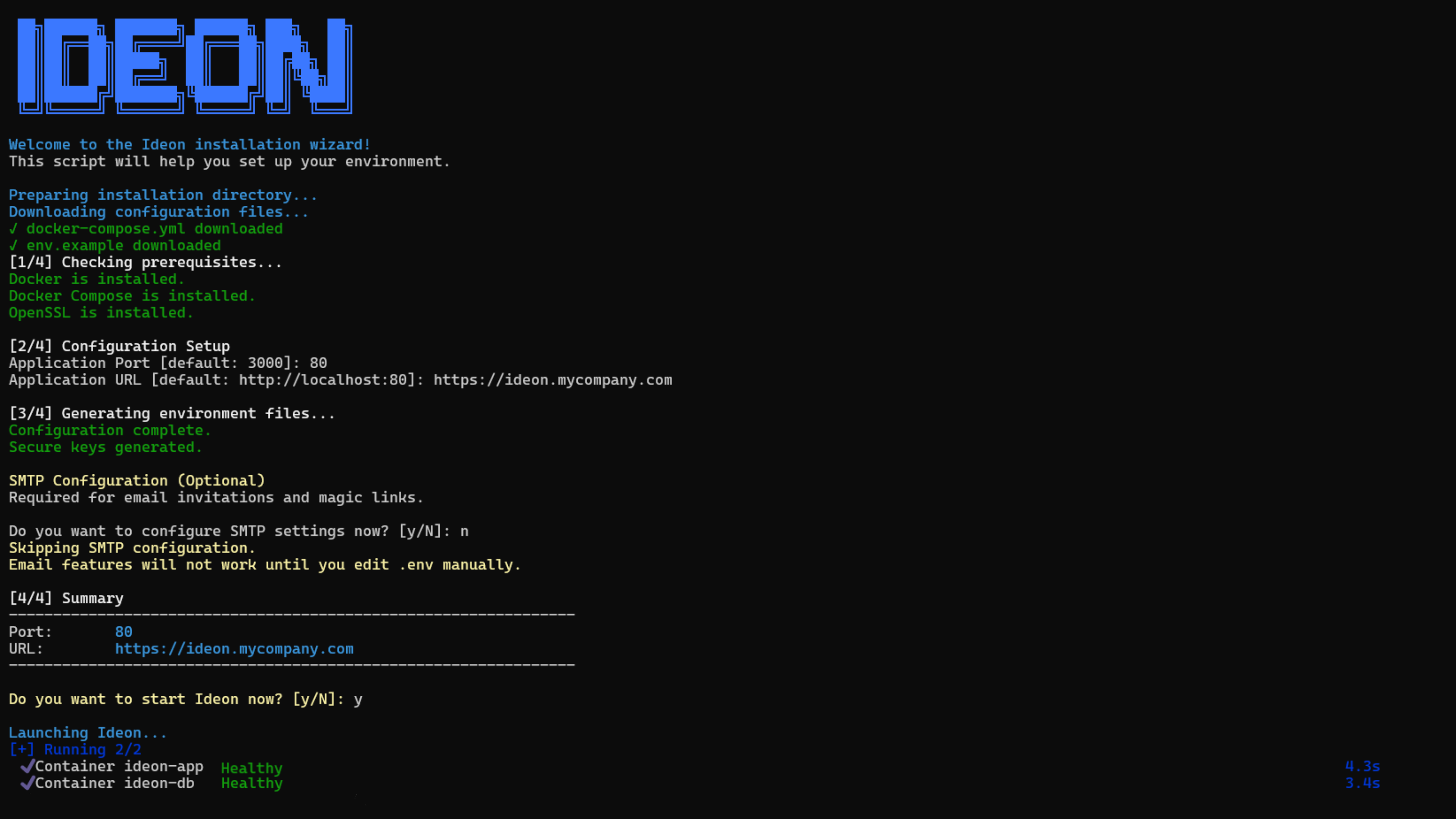Click the summary URL https://ideon.mycompany.com link
1456x819 pixels.
point(234,649)
